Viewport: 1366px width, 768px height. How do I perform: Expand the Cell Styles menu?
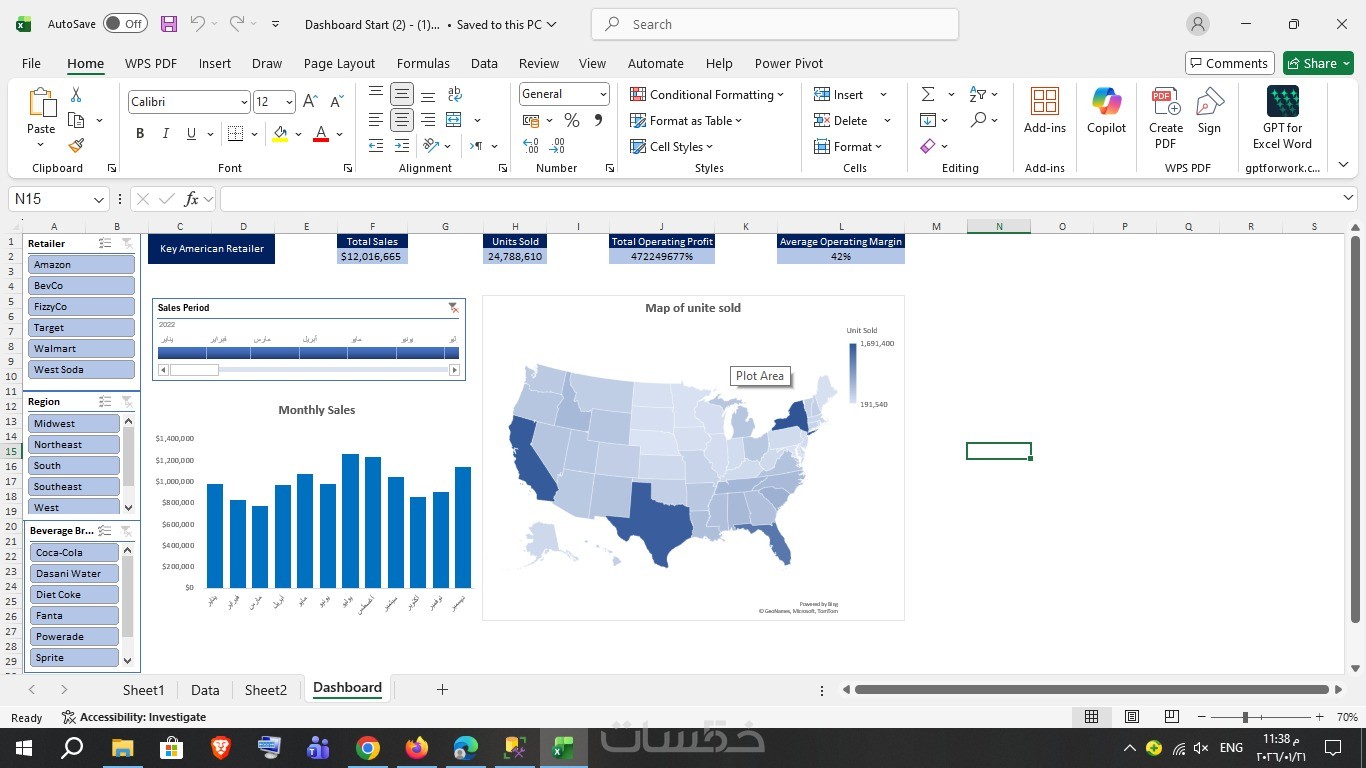pyautogui.click(x=671, y=146)
